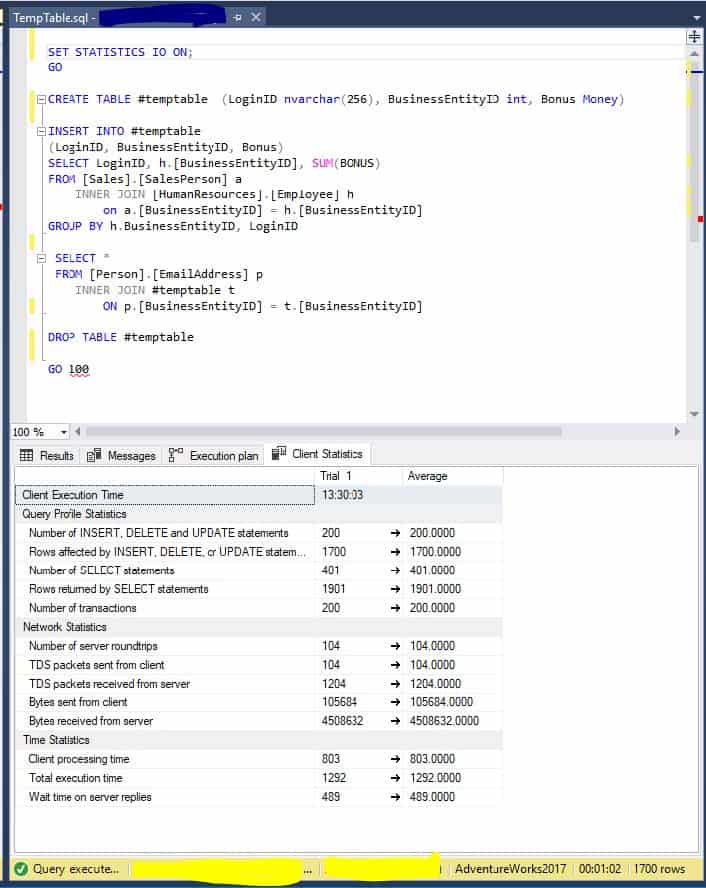Click the Network Statistics heading
This screenshot has height=888, width=706.
pyautogui.click(x=65, y=627)
